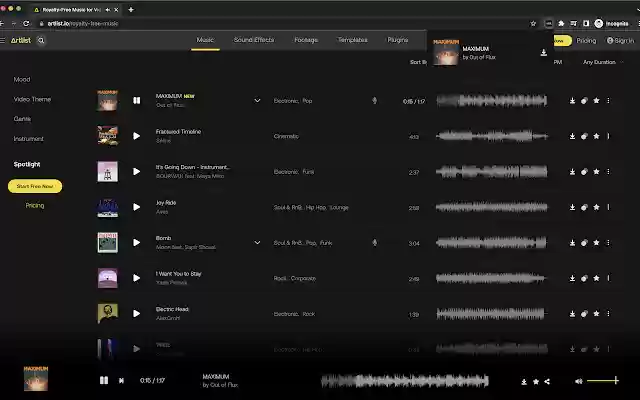
Task: Download MAXIMUM from the popup card
Action: (x=544, y=52)
